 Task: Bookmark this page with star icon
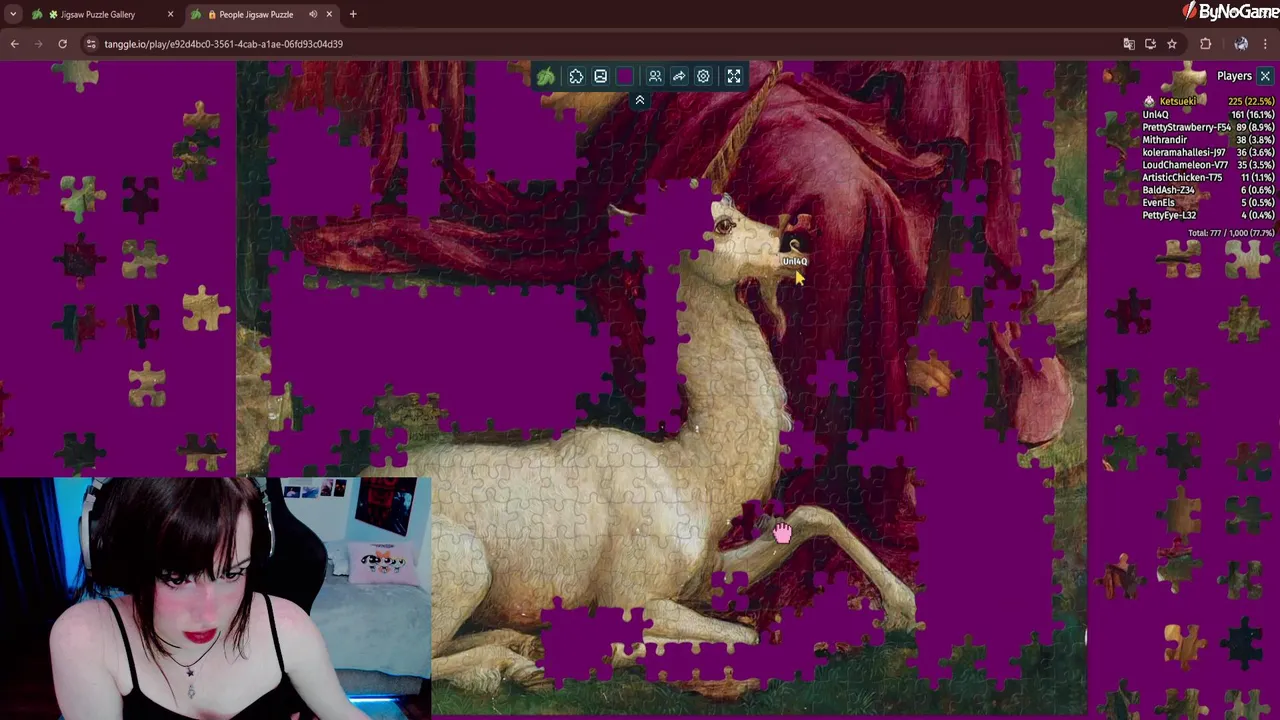pos(1172,44)
